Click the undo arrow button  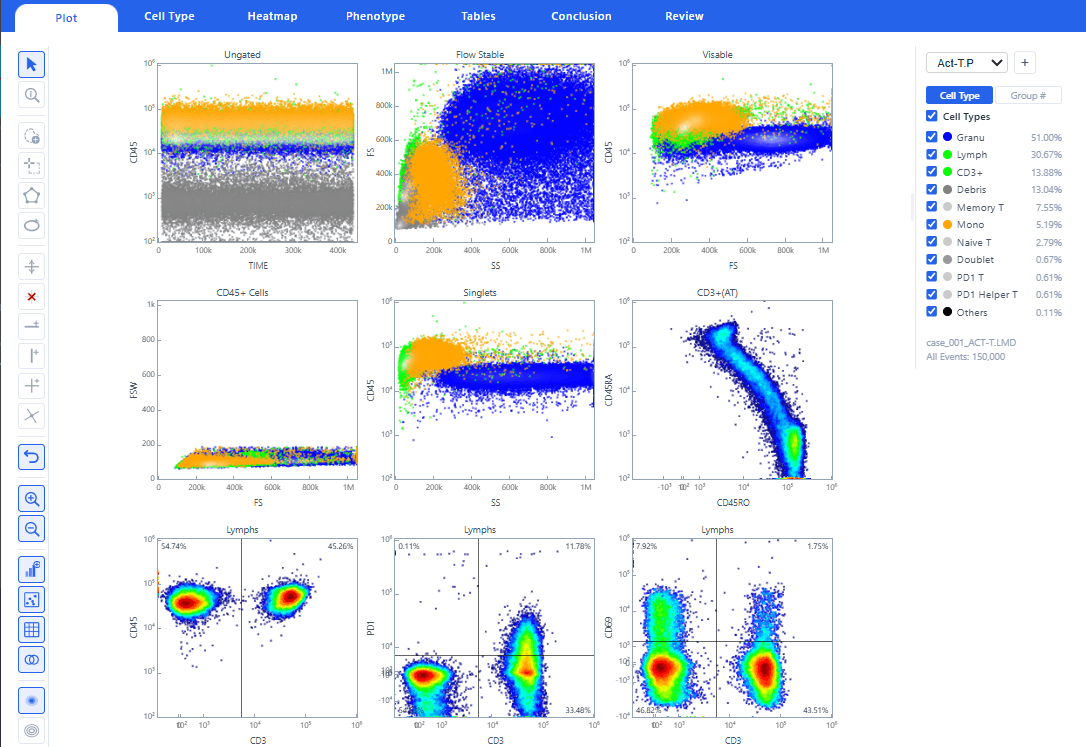coord(31,457)
